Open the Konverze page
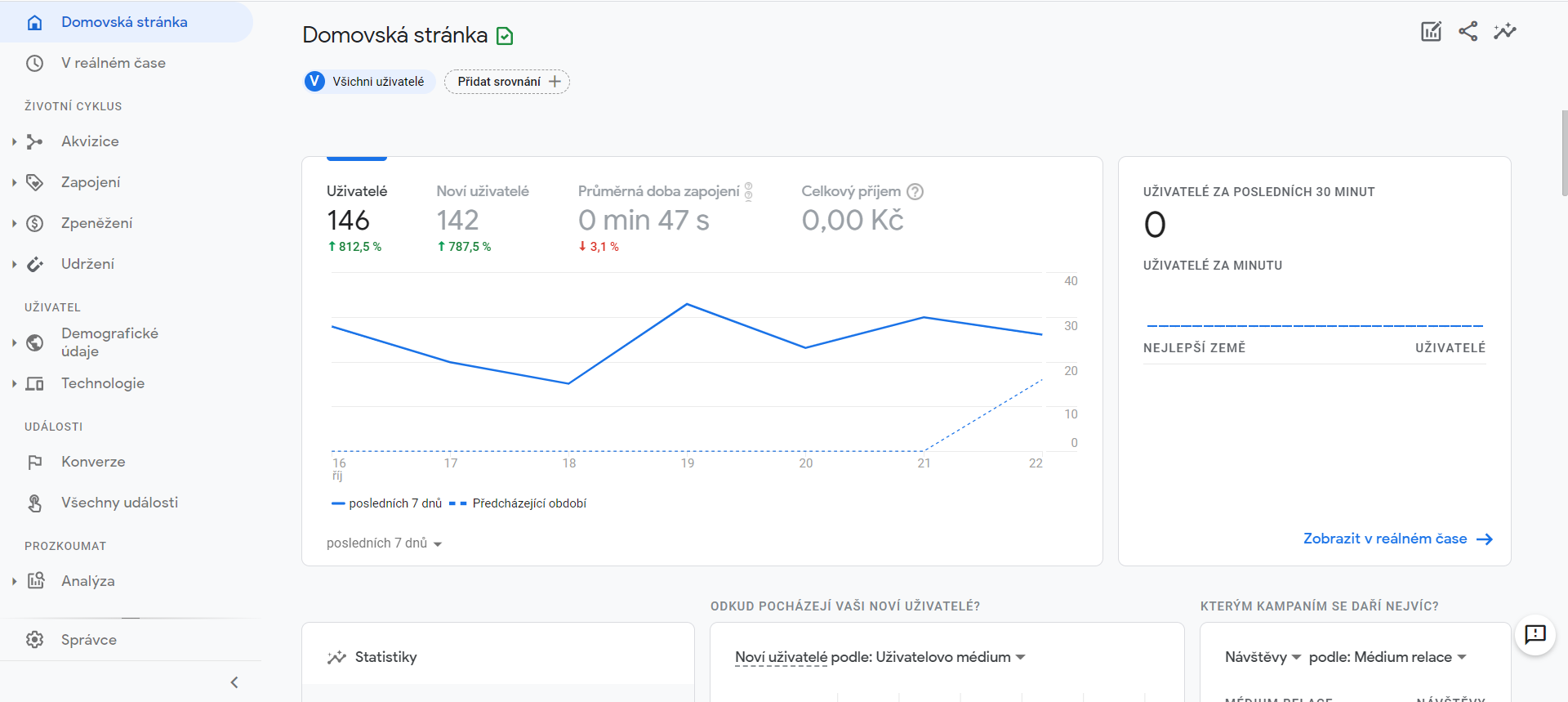The width and height of the screenshot is (1568, 702). [93, 462]
